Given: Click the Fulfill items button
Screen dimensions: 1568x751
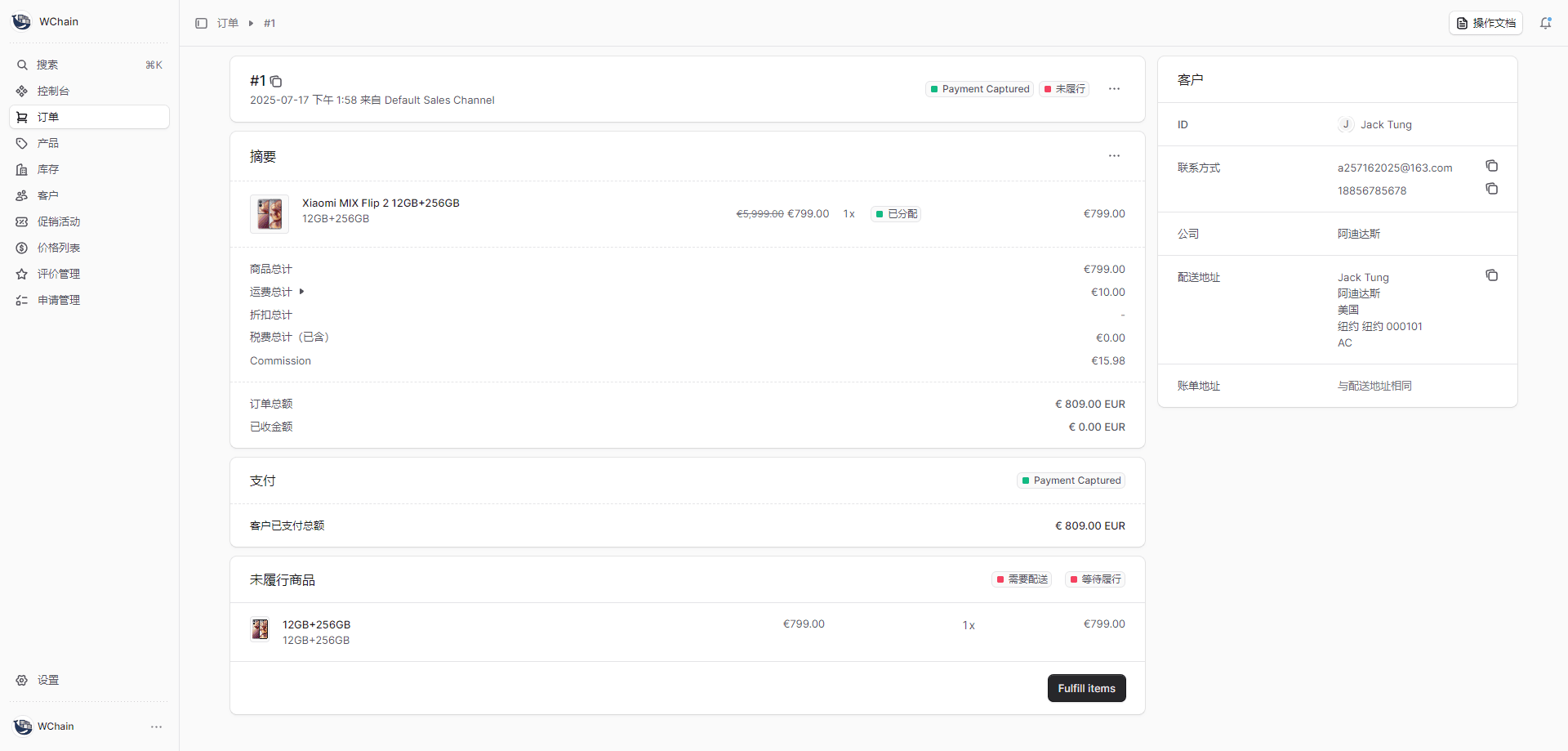Looking at the screenshot, I should click(x=1086, y=688).
